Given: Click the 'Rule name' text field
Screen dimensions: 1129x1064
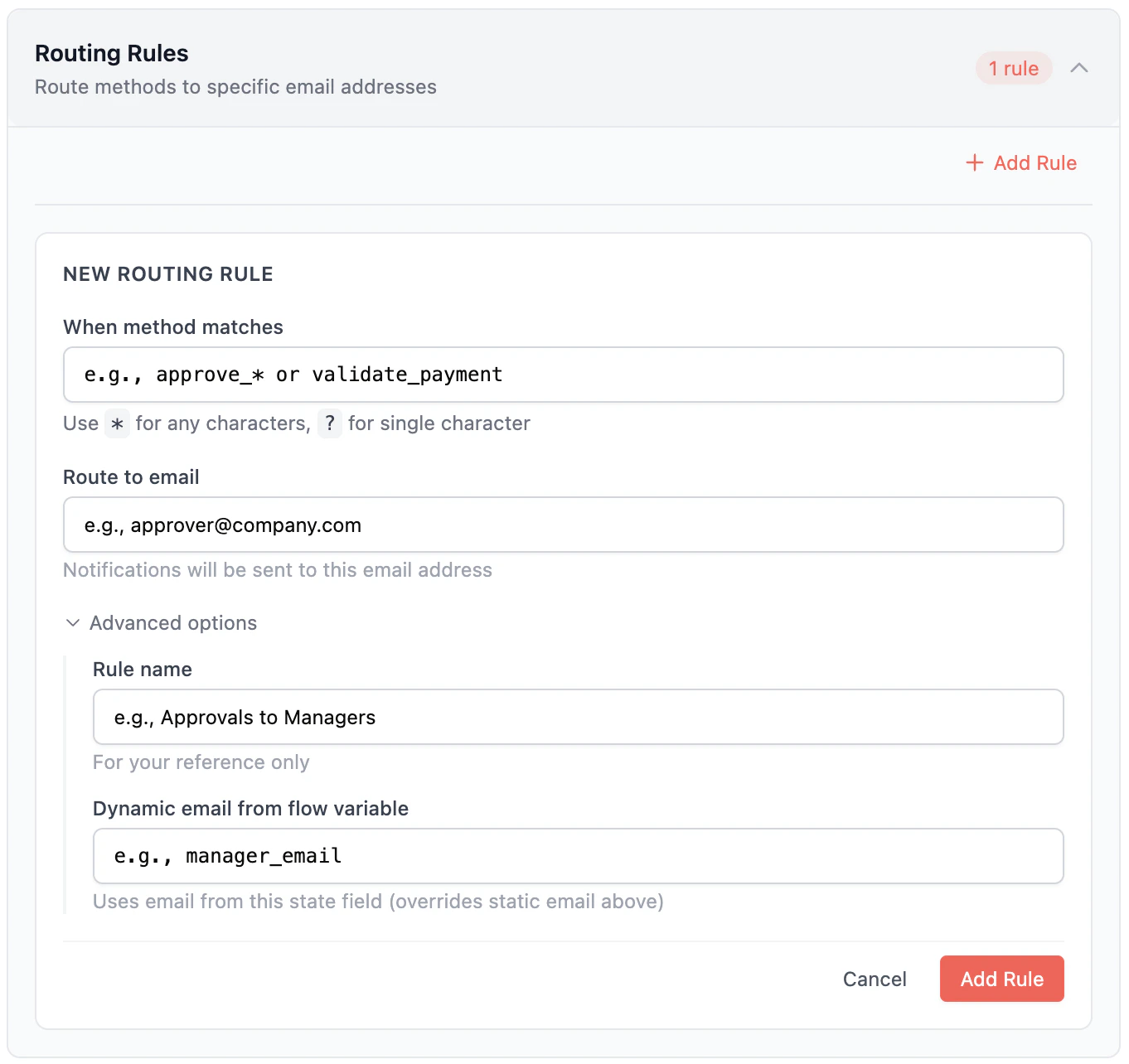Looking at the screenshot, I should (x=577, y=717).
